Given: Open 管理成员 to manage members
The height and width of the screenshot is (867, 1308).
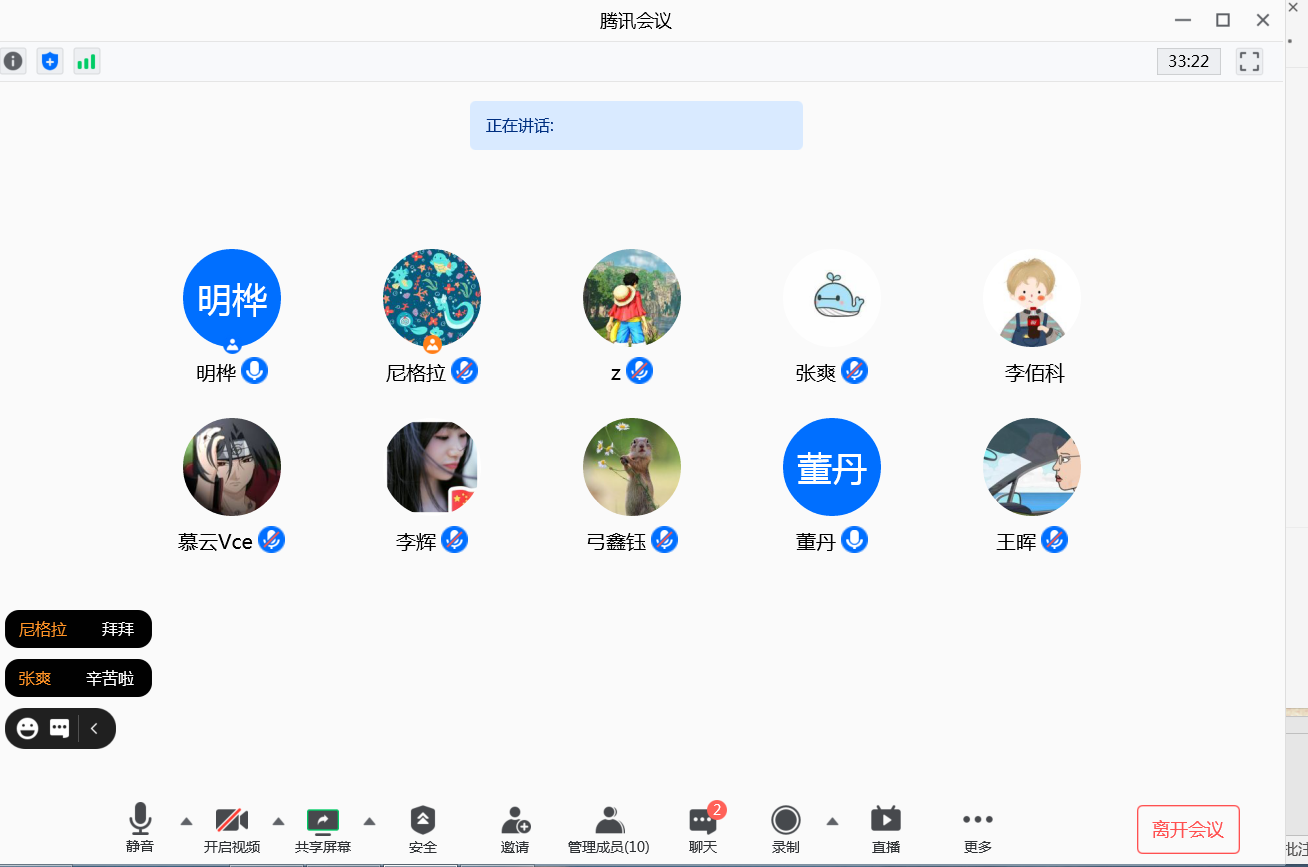Looking at the screenshot, I should 608,828.
